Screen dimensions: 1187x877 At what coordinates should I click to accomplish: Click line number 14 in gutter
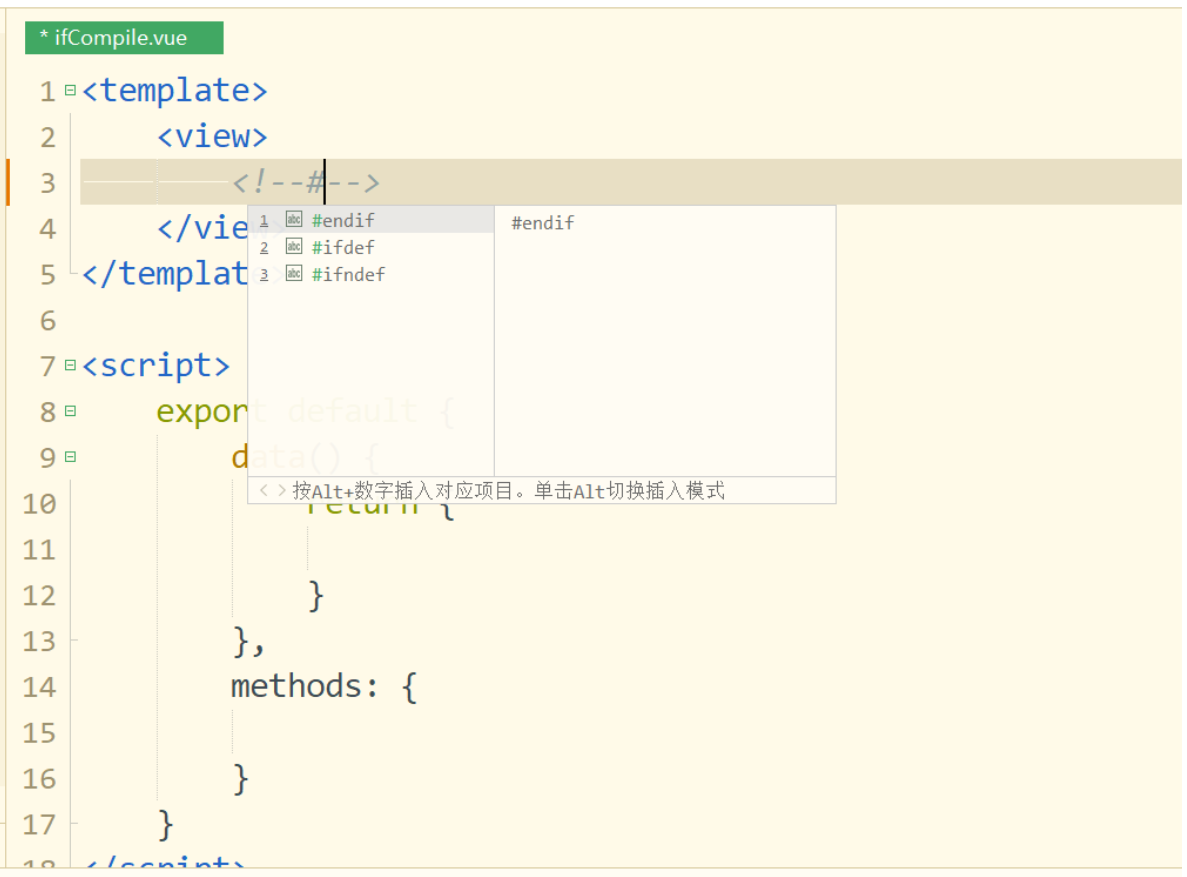pos(39,688)
